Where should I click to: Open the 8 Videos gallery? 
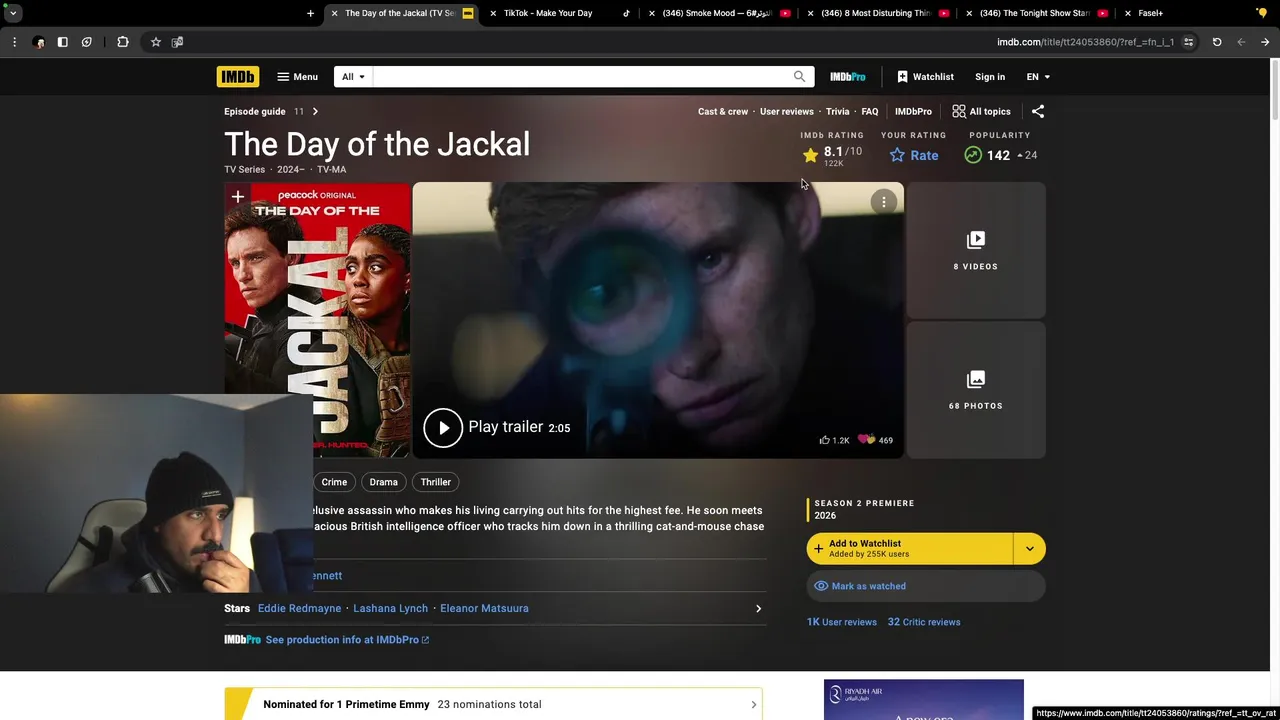[976, 251]
